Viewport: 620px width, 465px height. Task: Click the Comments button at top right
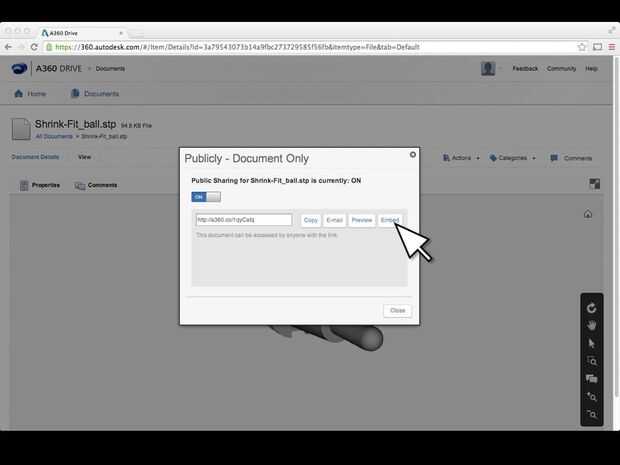tap(571, 158)
